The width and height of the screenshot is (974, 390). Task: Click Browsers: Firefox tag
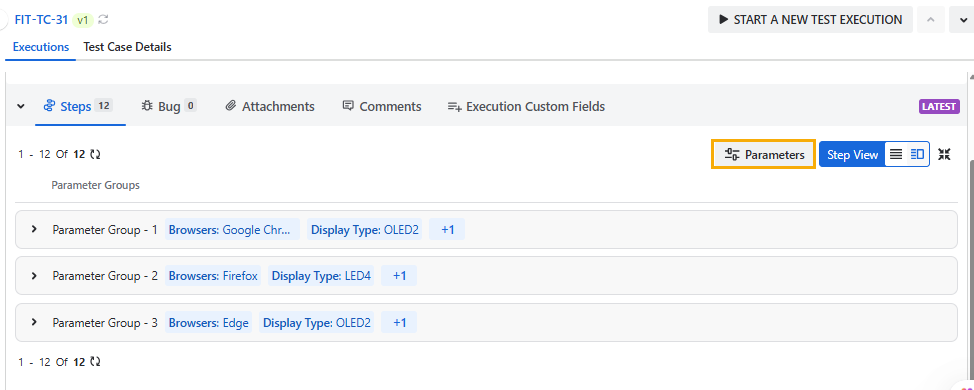213,276
